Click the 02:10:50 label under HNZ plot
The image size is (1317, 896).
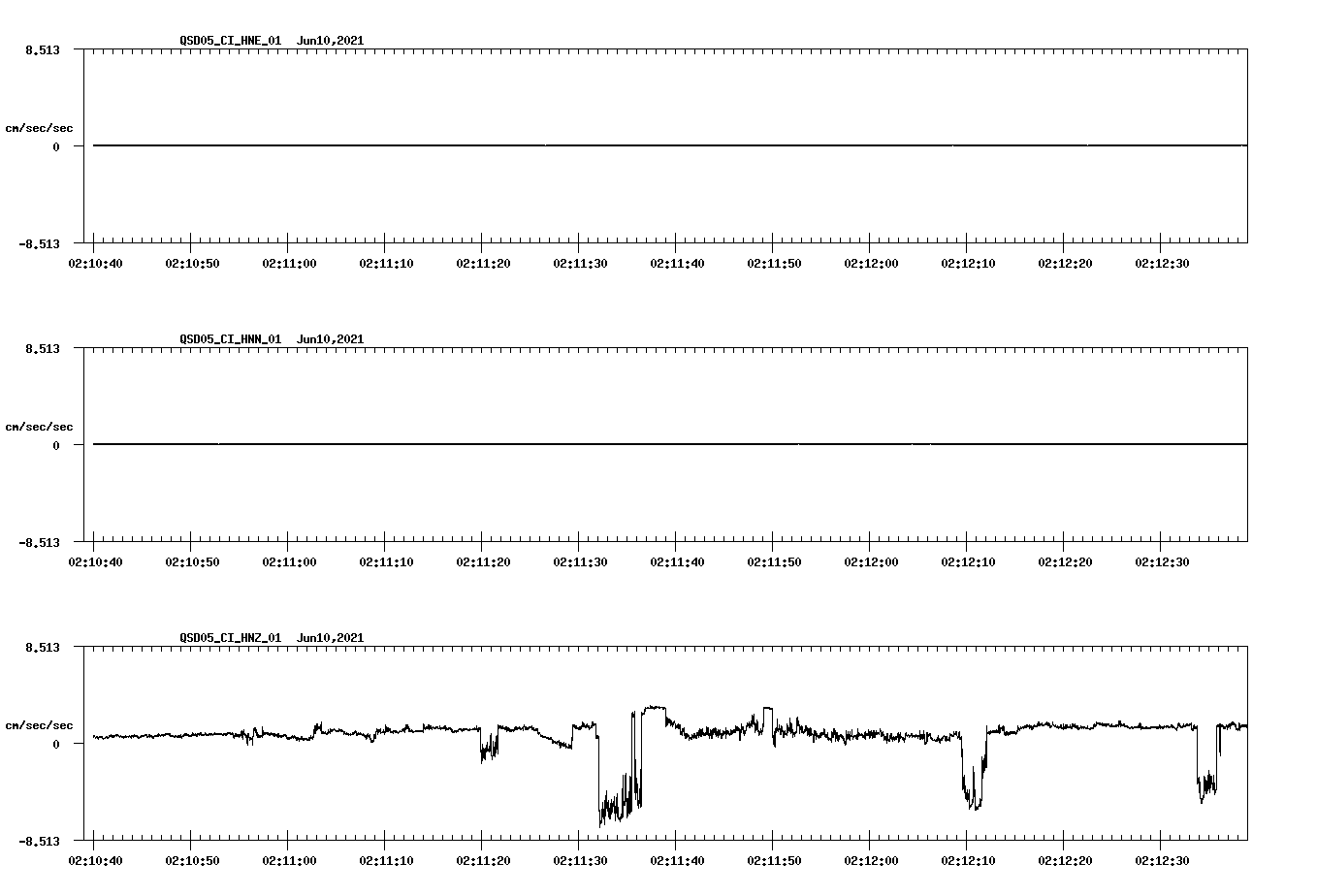tap(192, 861)
